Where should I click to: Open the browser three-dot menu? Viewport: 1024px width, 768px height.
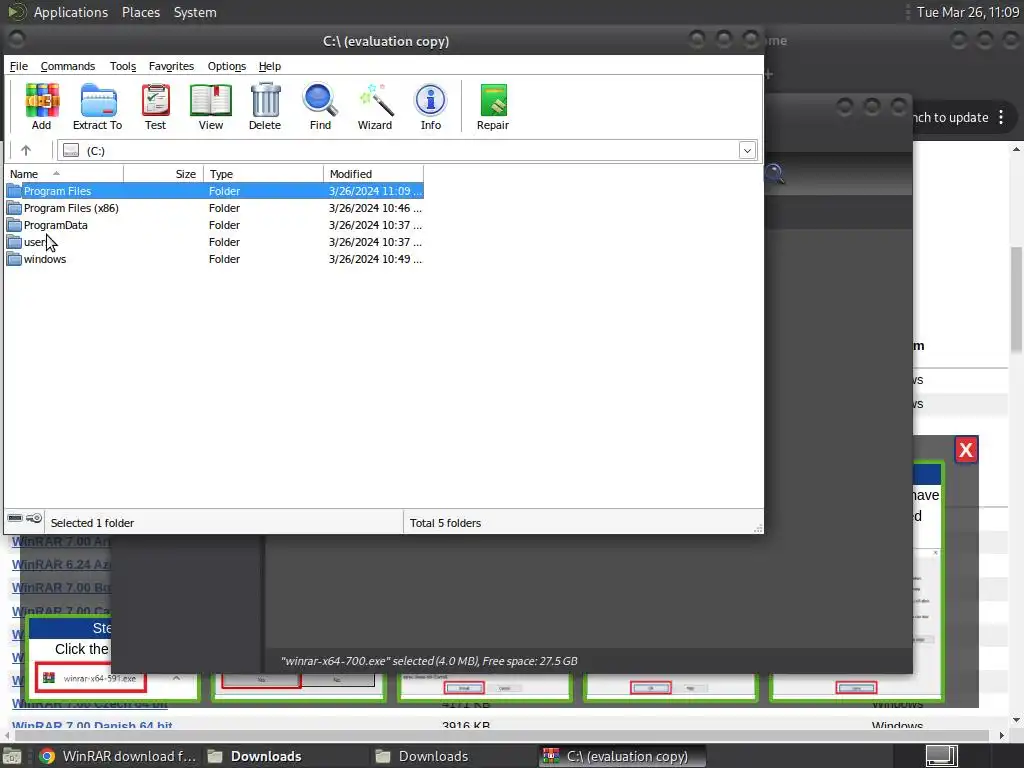1001,118
